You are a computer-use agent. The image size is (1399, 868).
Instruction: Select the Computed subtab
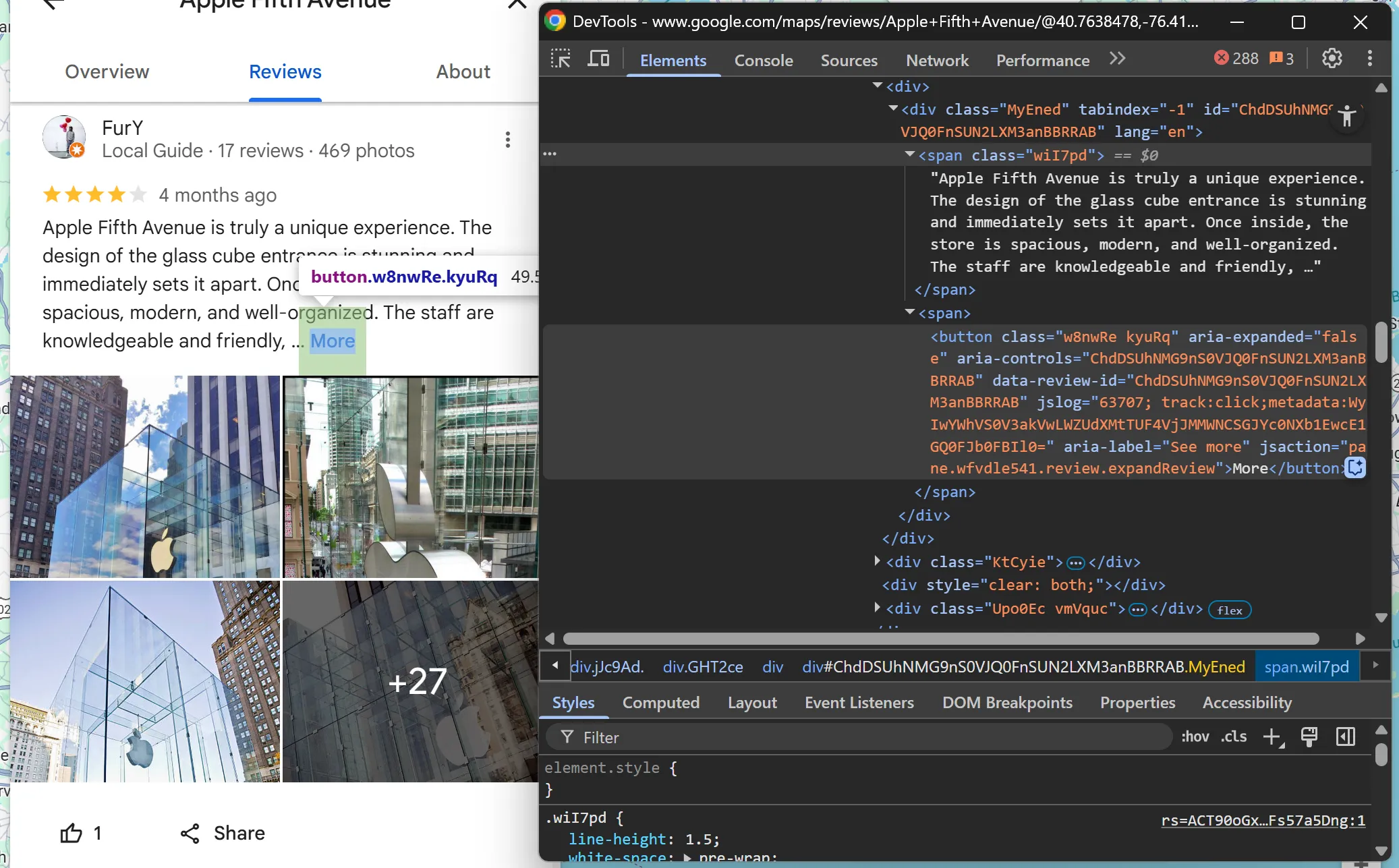point(660,703)
